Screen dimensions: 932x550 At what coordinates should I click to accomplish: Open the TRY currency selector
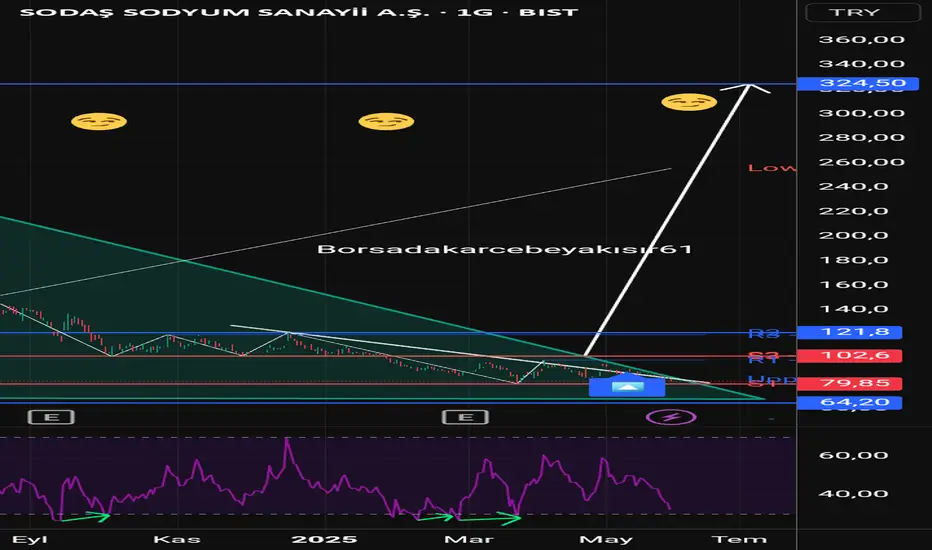tap(862, 12)
